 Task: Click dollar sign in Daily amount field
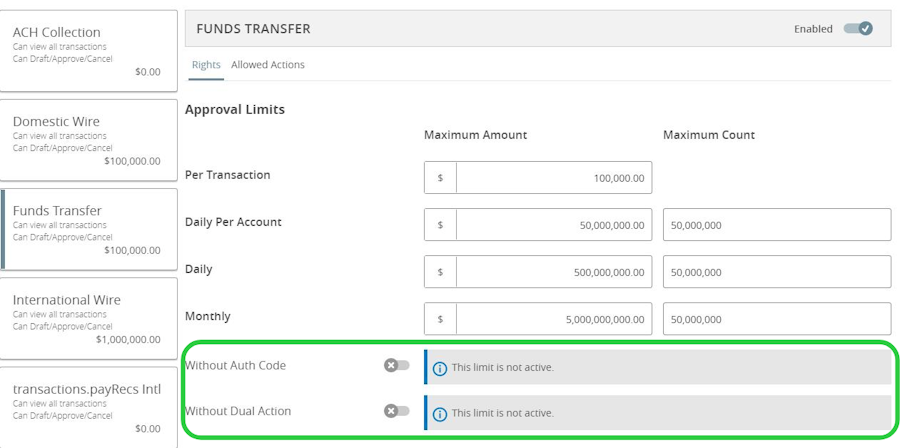point(440,272)
